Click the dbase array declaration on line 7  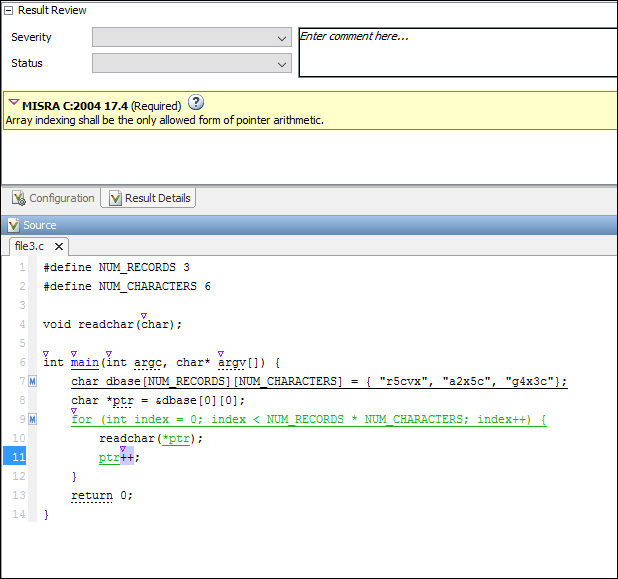click(319, 382)
